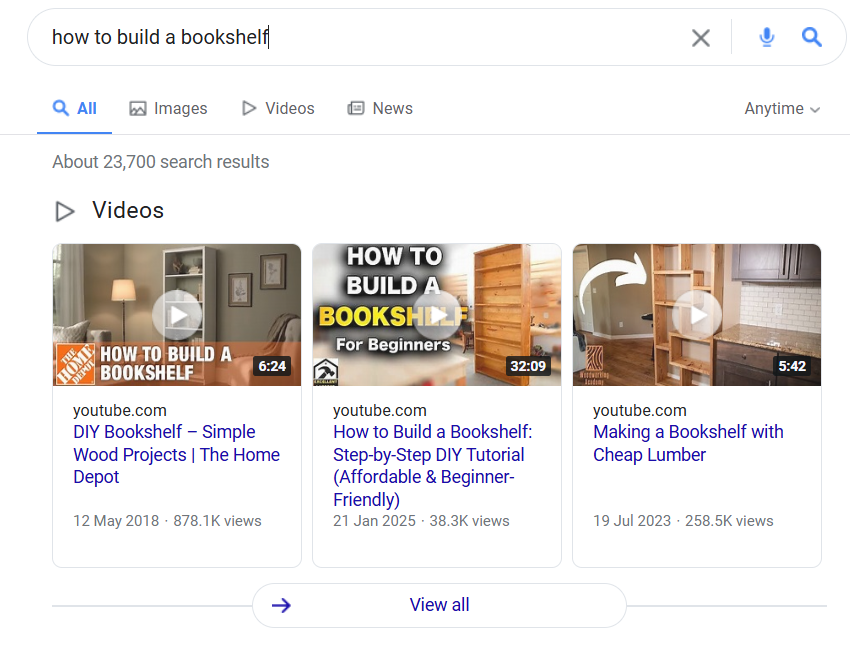The image size is (850, 647).
Task: Click the View all videos button
Action: pyautogui.click(x=439, y=605)
